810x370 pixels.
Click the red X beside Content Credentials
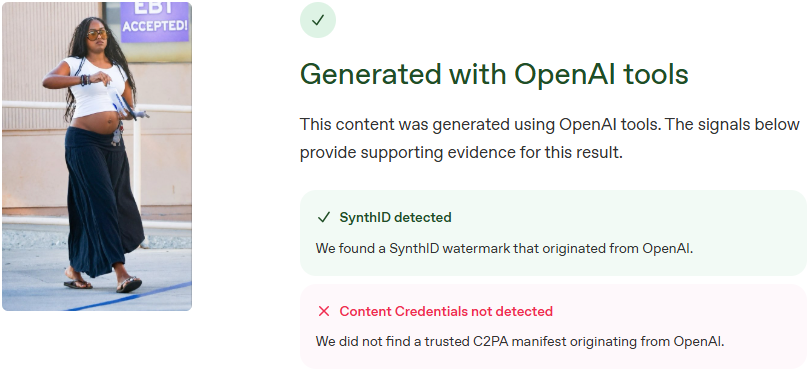(324, 311)
